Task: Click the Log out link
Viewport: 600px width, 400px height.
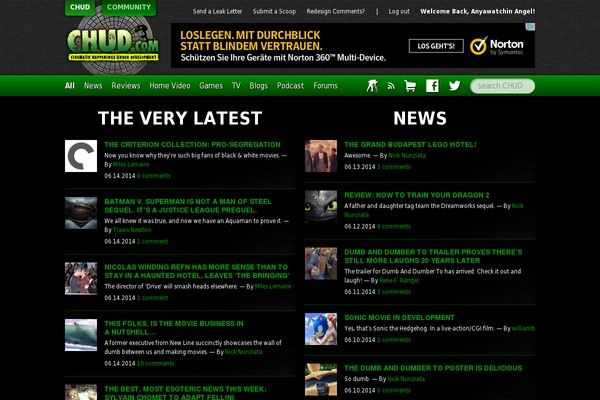Action: 399,11
